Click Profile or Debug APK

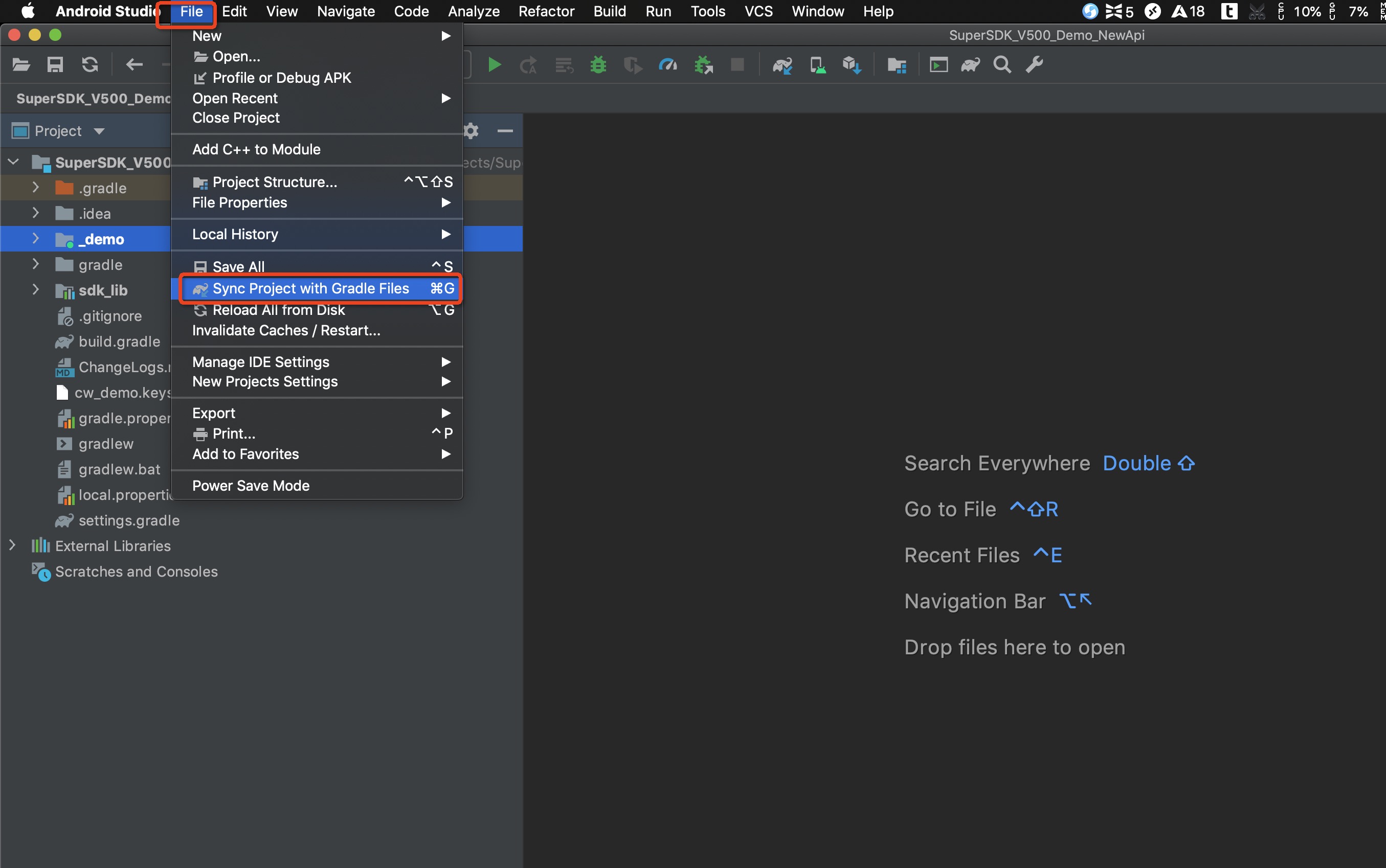(x=317, y=78)
